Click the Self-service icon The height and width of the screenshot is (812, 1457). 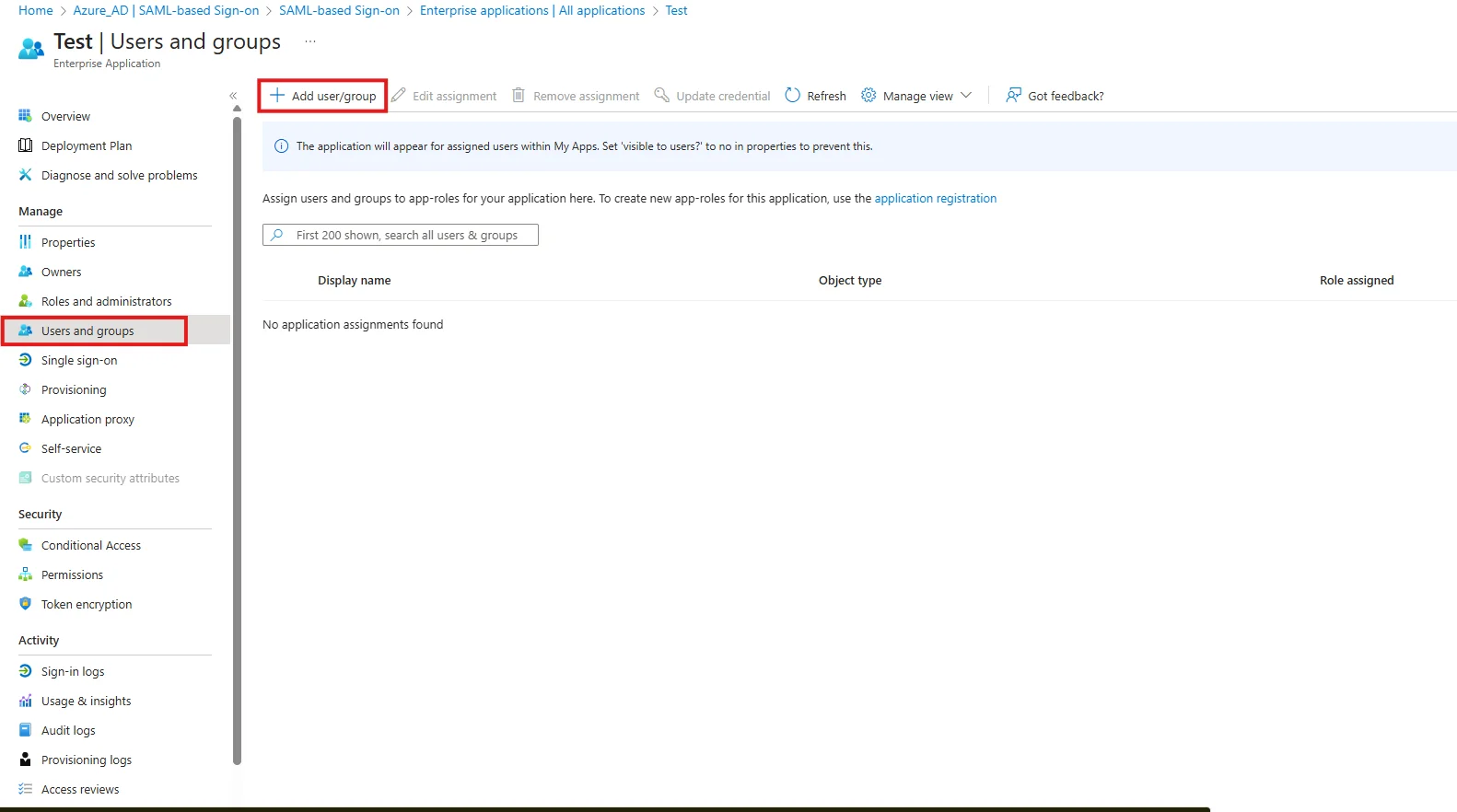pos(25,448)
